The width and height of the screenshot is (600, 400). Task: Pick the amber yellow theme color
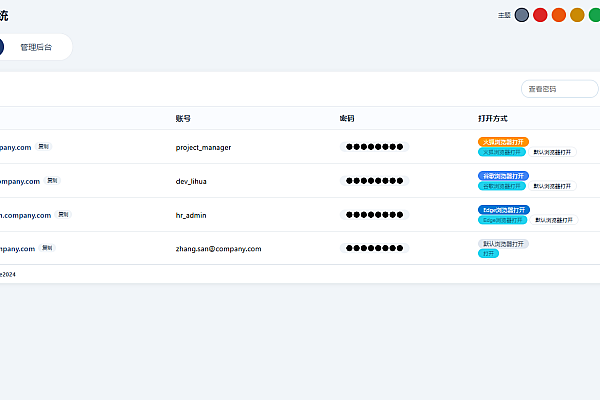point(577,15)
